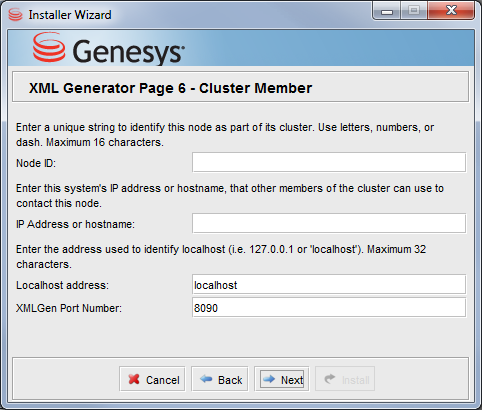Click the Localhost address field

tap(329, 284)
